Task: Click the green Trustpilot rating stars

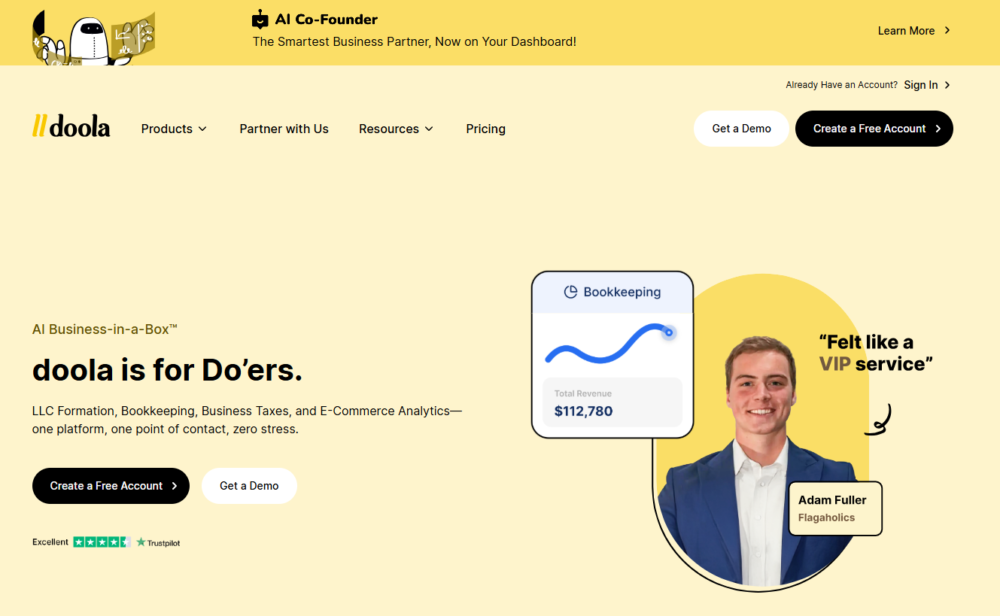Action: point(101,542)
